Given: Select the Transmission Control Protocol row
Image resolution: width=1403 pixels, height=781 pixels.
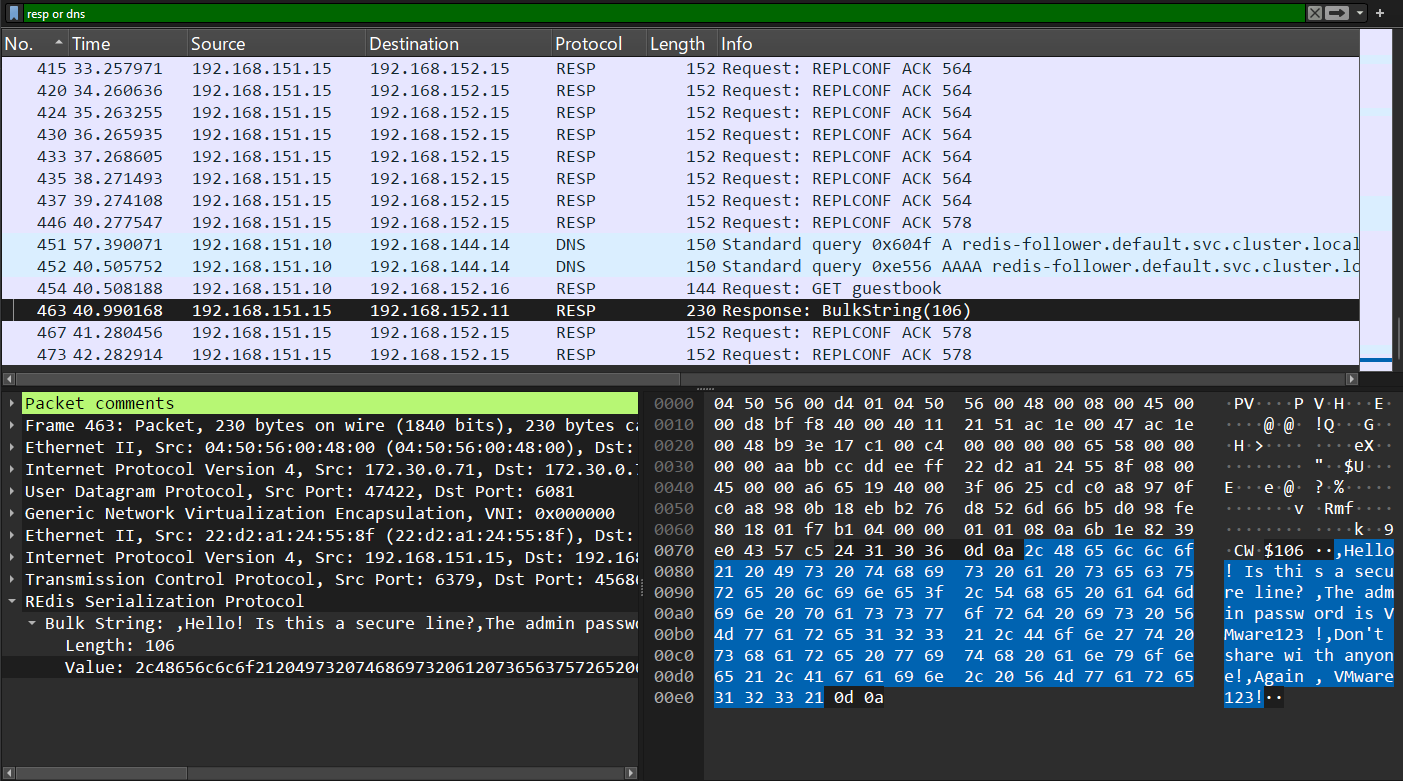Looking at the screenshot, I should (330, 580).
